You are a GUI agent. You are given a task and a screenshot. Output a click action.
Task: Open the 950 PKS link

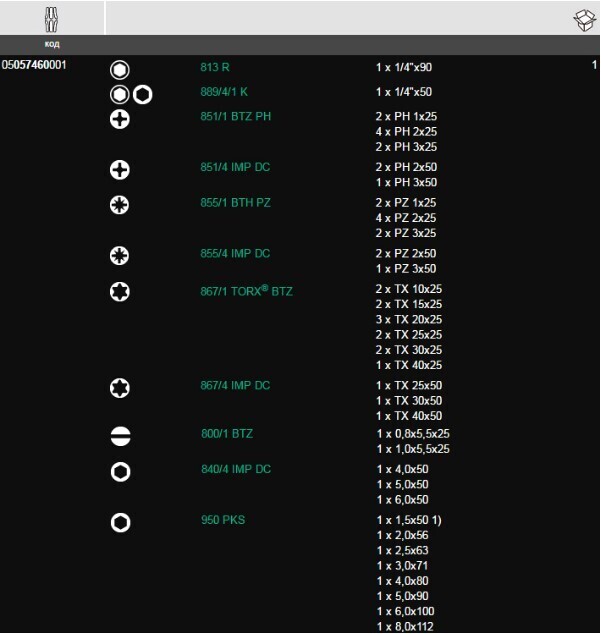(x=223, y=520)
